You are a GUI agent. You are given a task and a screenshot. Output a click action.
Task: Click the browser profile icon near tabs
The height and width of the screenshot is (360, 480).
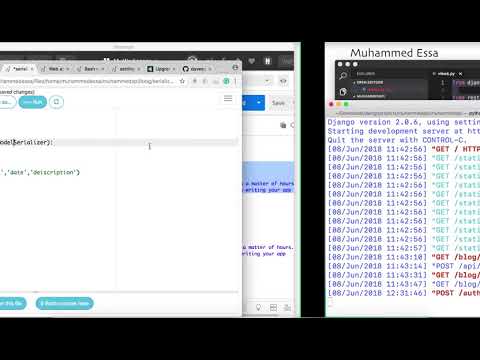[x=235, y=68]
